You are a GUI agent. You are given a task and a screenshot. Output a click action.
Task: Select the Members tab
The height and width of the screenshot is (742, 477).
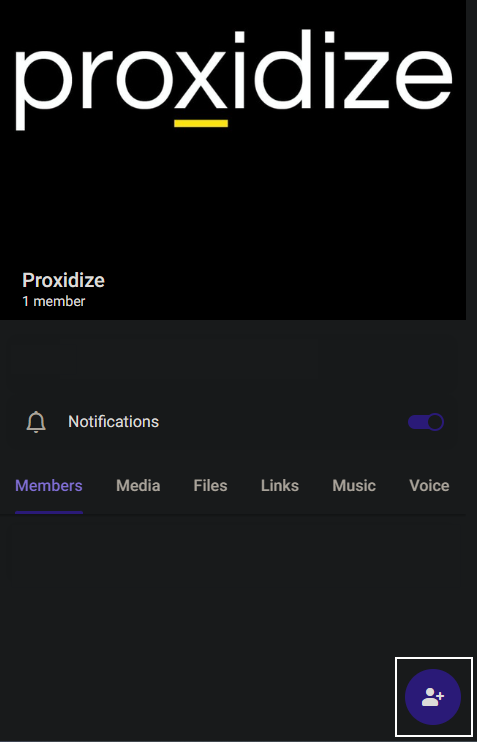click(x=49, y=486)
